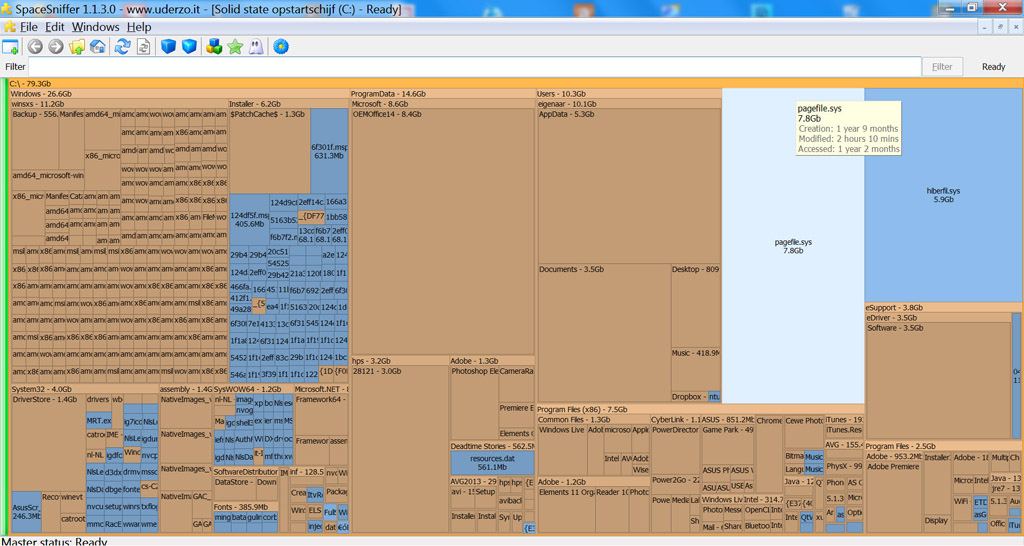Select the ProgramData - 14.6Gb header
Screen dimensions: 1024x546
442,94
